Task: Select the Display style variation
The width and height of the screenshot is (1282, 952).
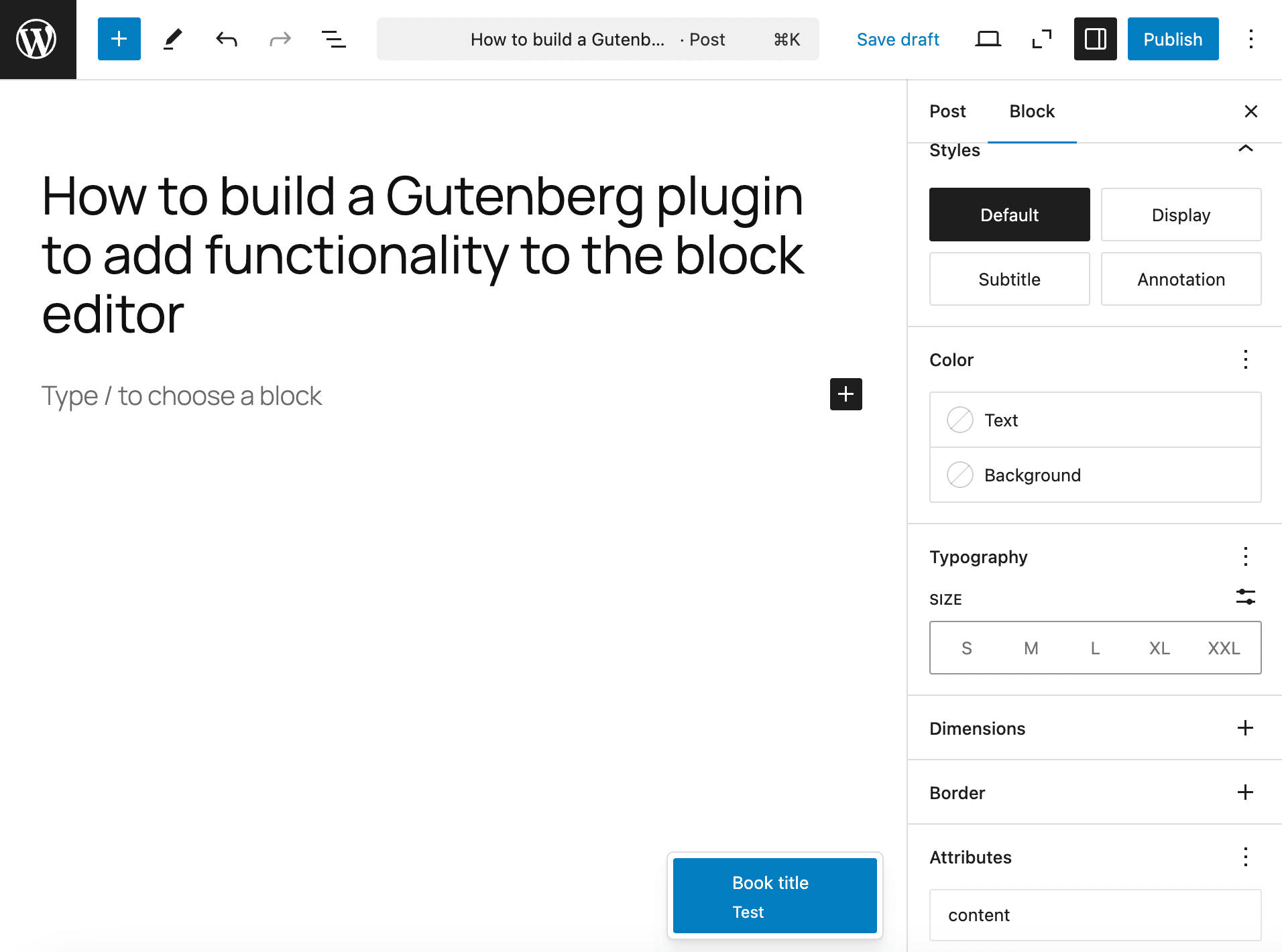Action: 1181,215
